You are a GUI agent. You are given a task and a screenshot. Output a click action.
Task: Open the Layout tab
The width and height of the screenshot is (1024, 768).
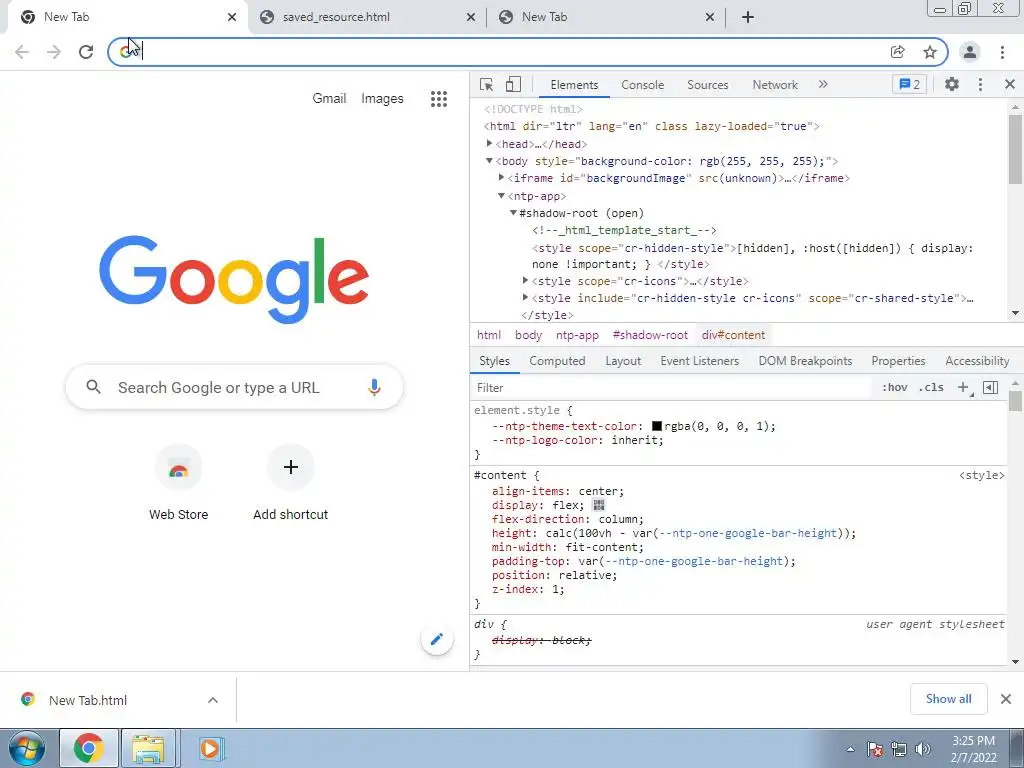[x=623, y=360]
